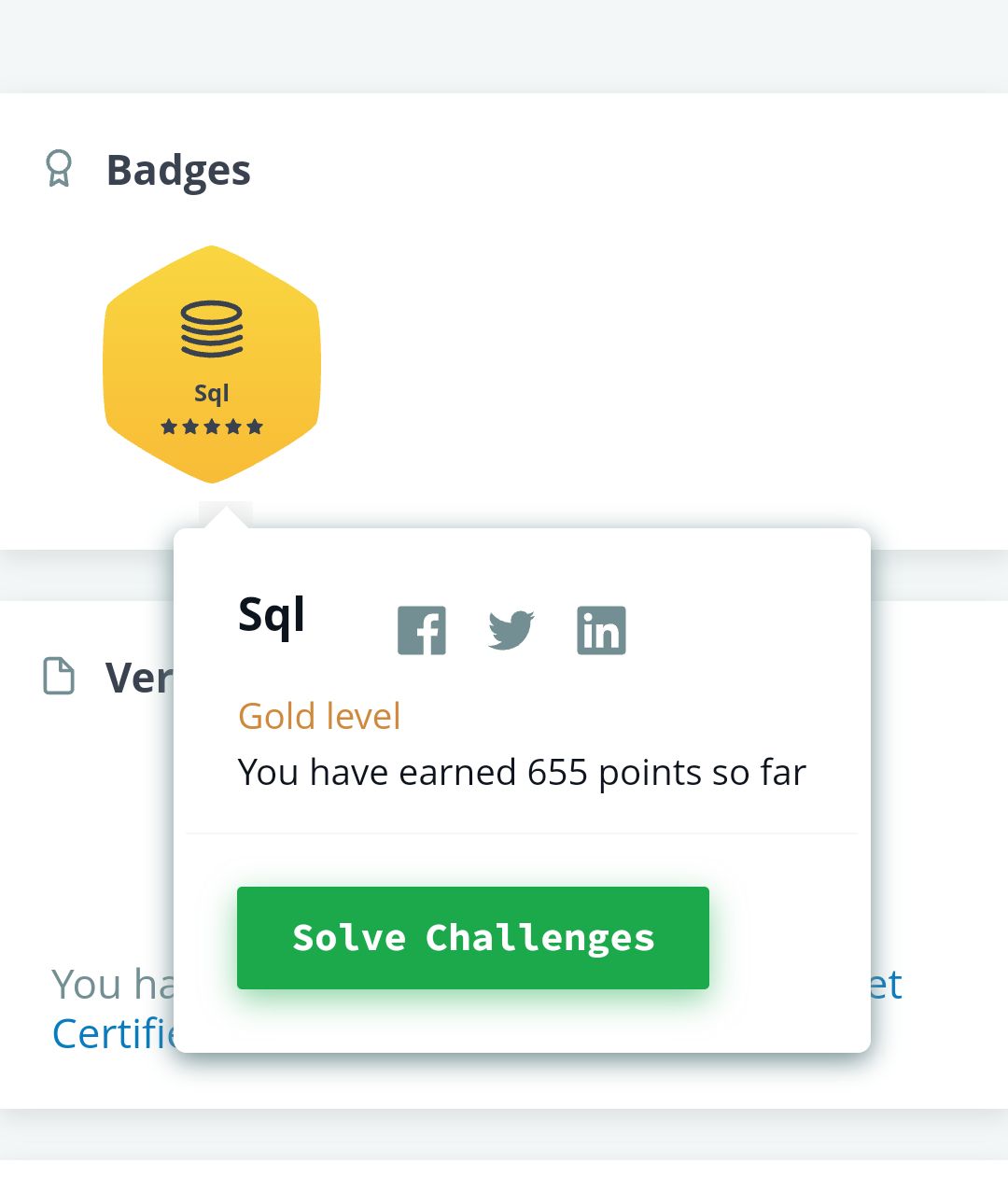Click the database stack icon in badge
The image size is (1008, 1190).
212,329
